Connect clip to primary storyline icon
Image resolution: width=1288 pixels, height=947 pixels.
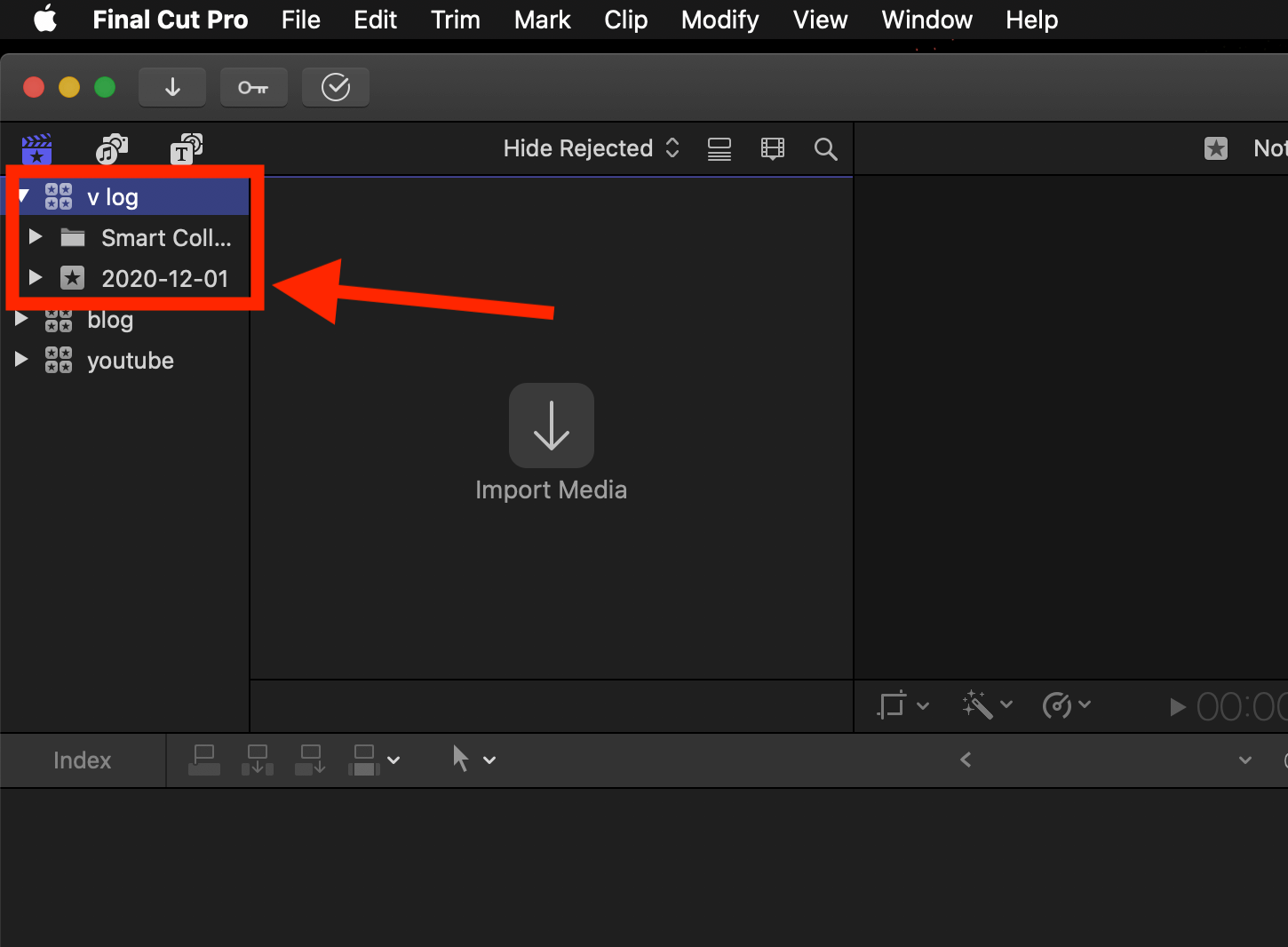204,760
